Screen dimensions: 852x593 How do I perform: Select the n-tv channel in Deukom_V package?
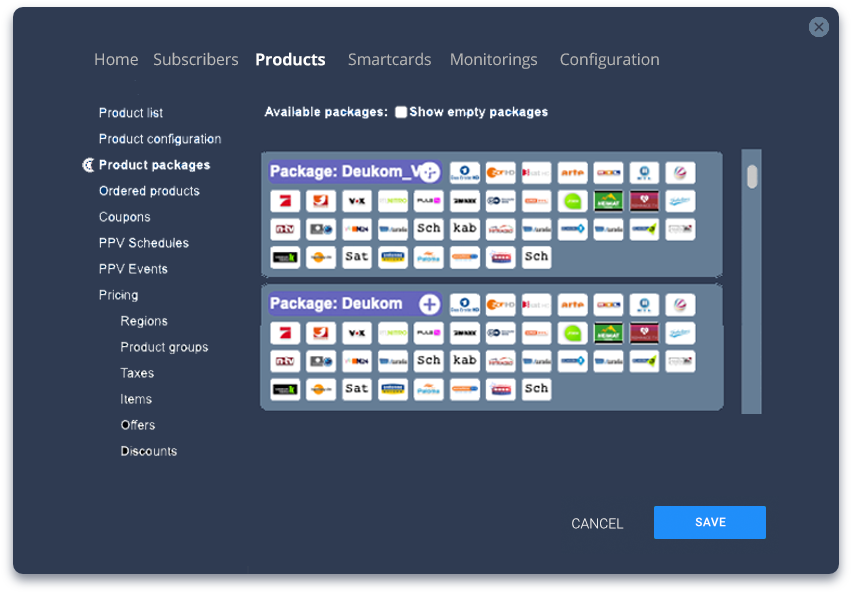[285, 229]
